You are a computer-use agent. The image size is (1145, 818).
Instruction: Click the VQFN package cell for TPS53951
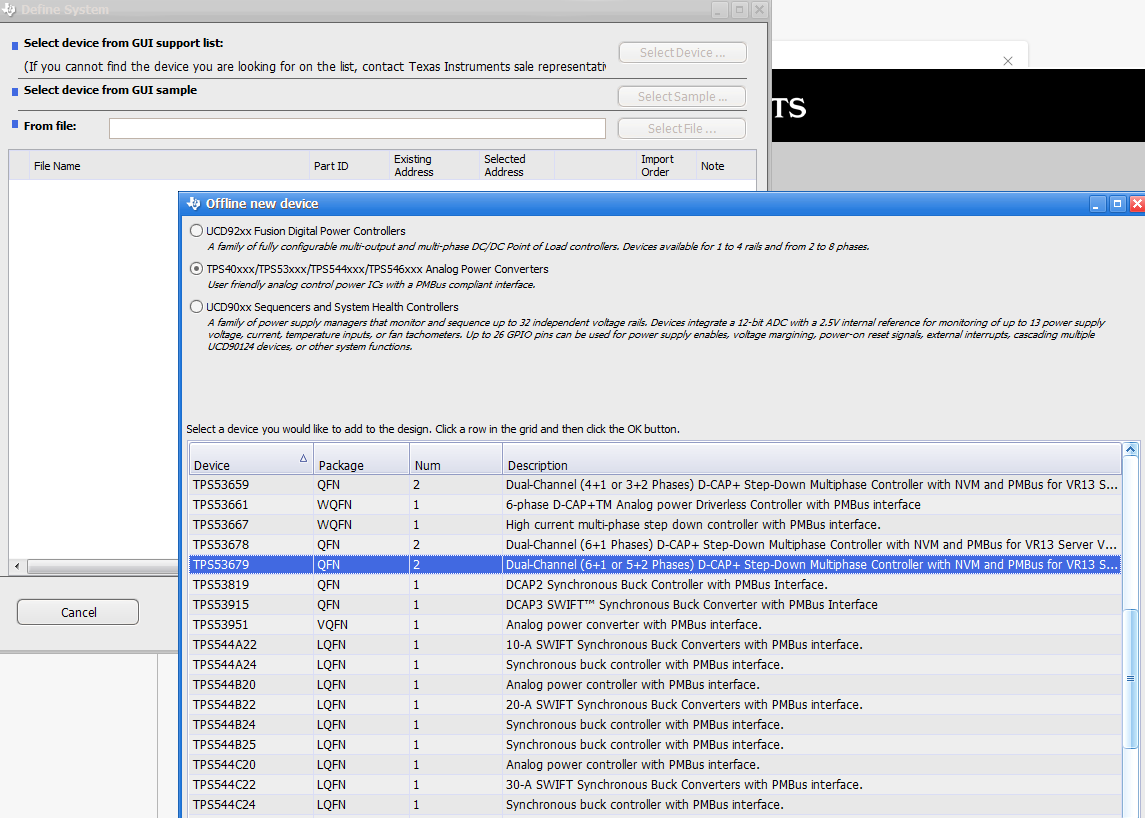coord(361,624)
